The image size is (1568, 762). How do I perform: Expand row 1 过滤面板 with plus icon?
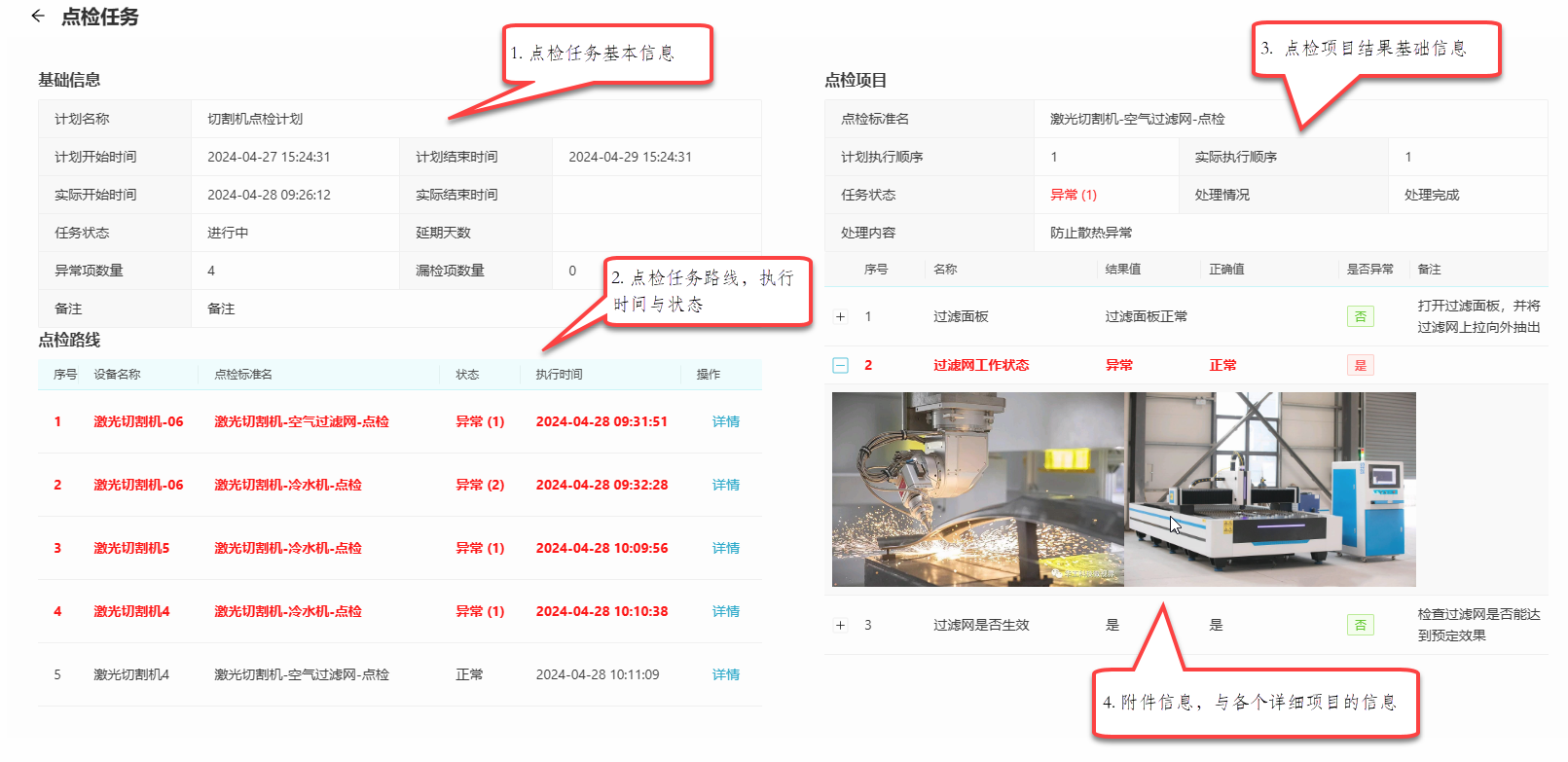pyautogui.click(x=841, y=316)
